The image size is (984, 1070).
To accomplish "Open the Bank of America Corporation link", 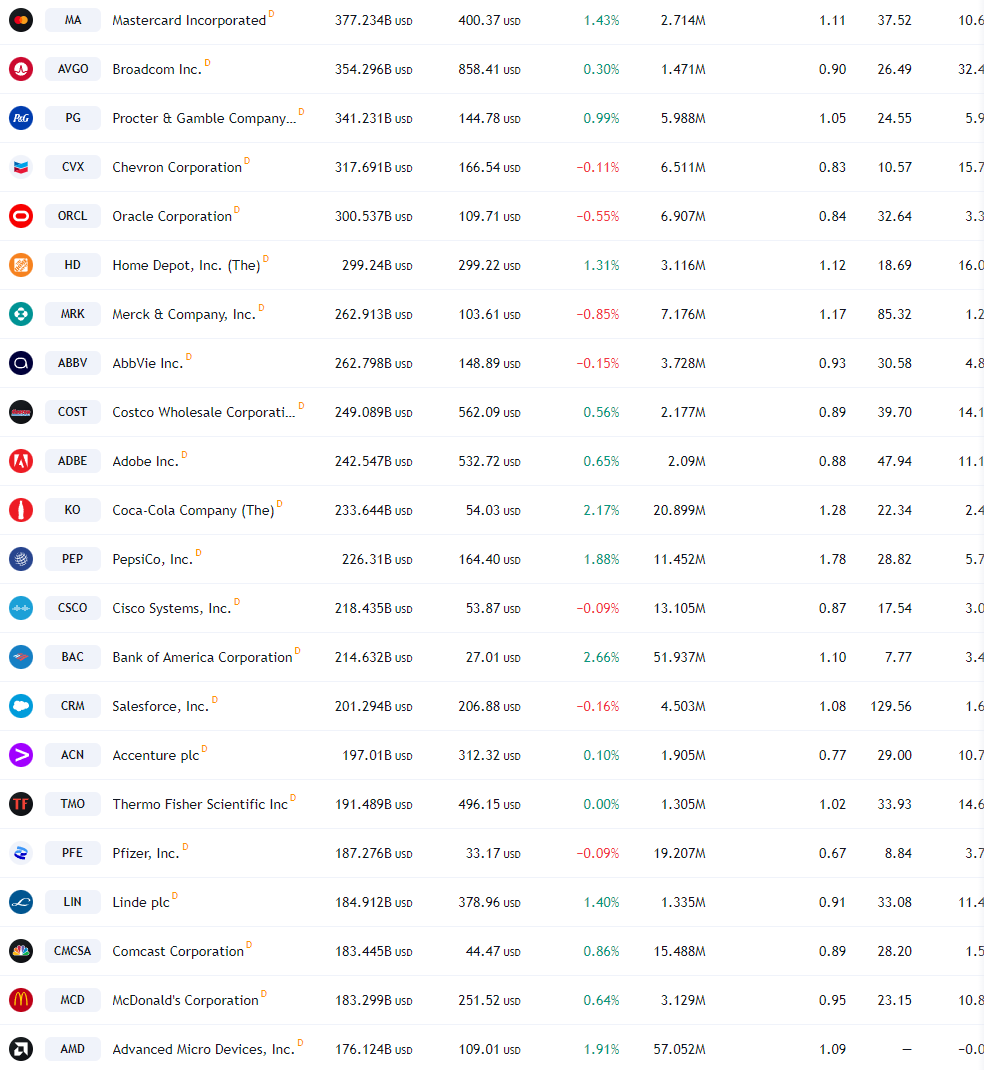I will [x=202, y=657].
